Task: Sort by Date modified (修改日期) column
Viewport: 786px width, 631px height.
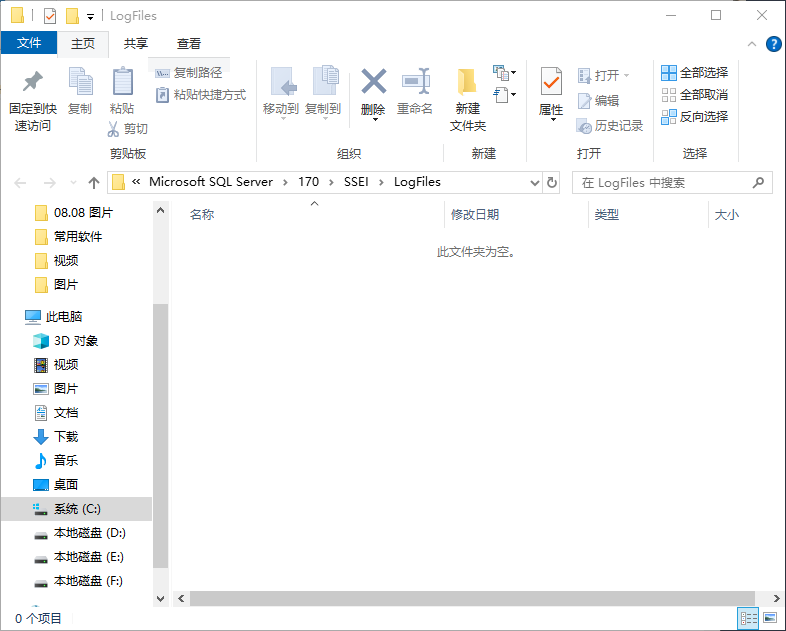Action: coord(475,215)
